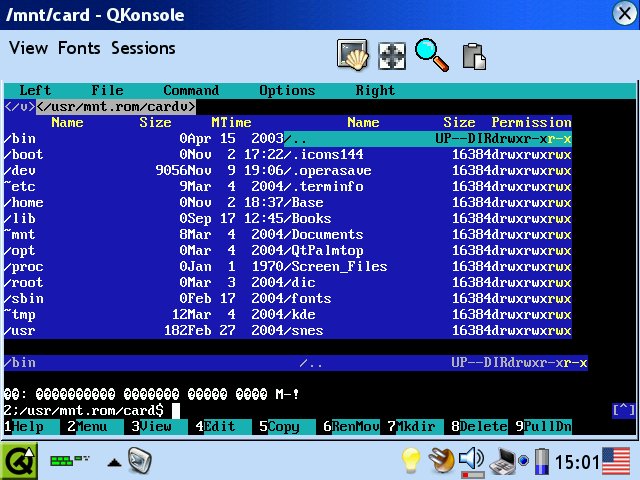Select highlighted /.. parent row in right panel
Image resolution: width=640 pixels, height=480 pixels.
coord(428,138)
